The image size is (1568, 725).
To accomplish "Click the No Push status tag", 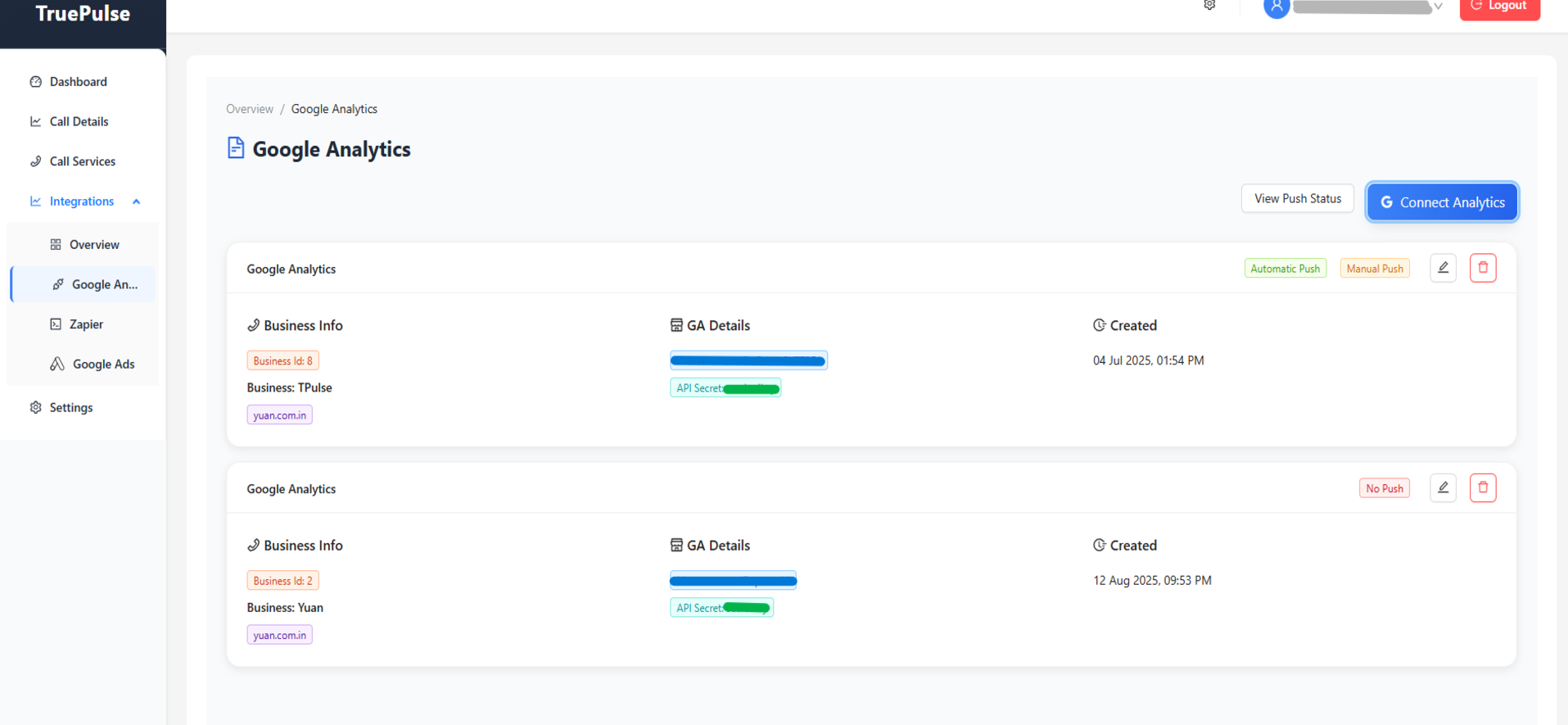I will pyautogui.click(x=1384, y=489).
